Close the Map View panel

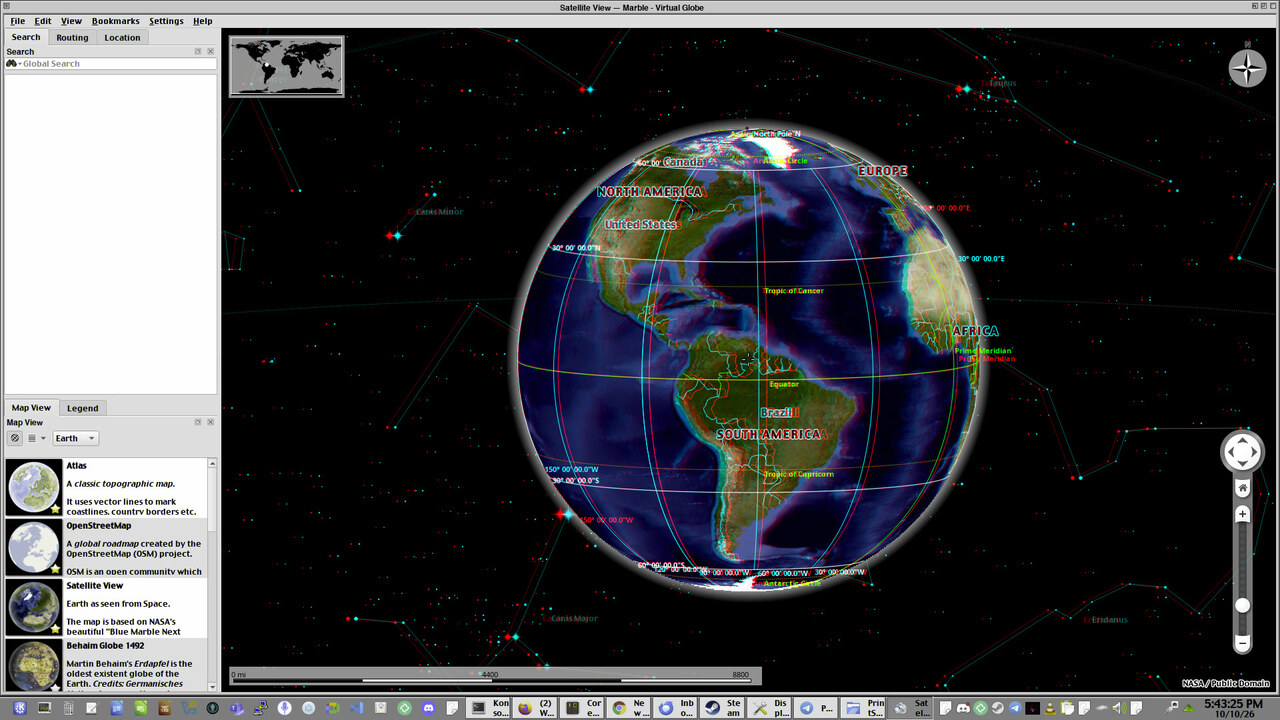pyautogui.click(x=210, y=422)
